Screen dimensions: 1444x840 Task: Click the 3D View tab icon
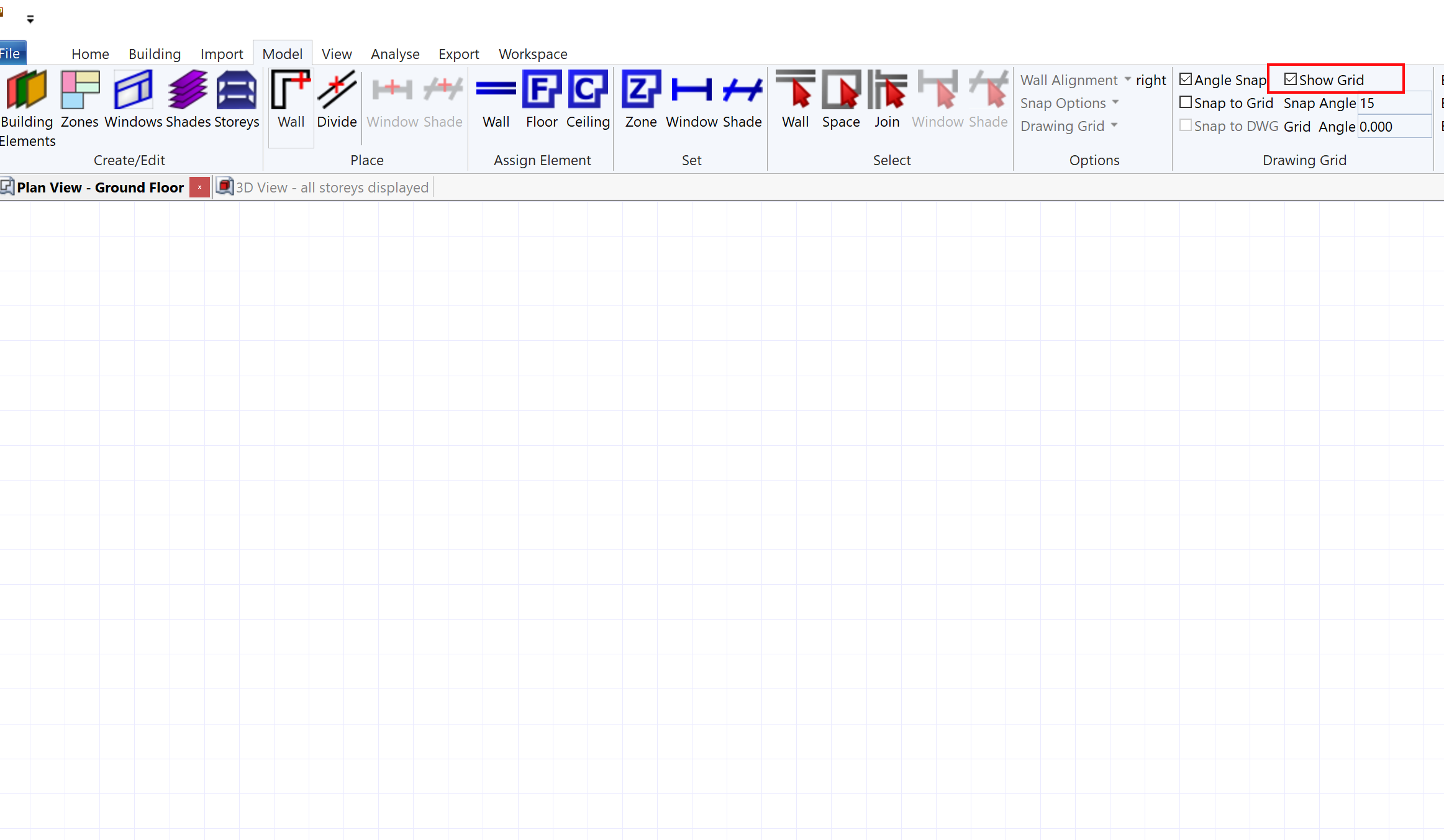(224, 186)
